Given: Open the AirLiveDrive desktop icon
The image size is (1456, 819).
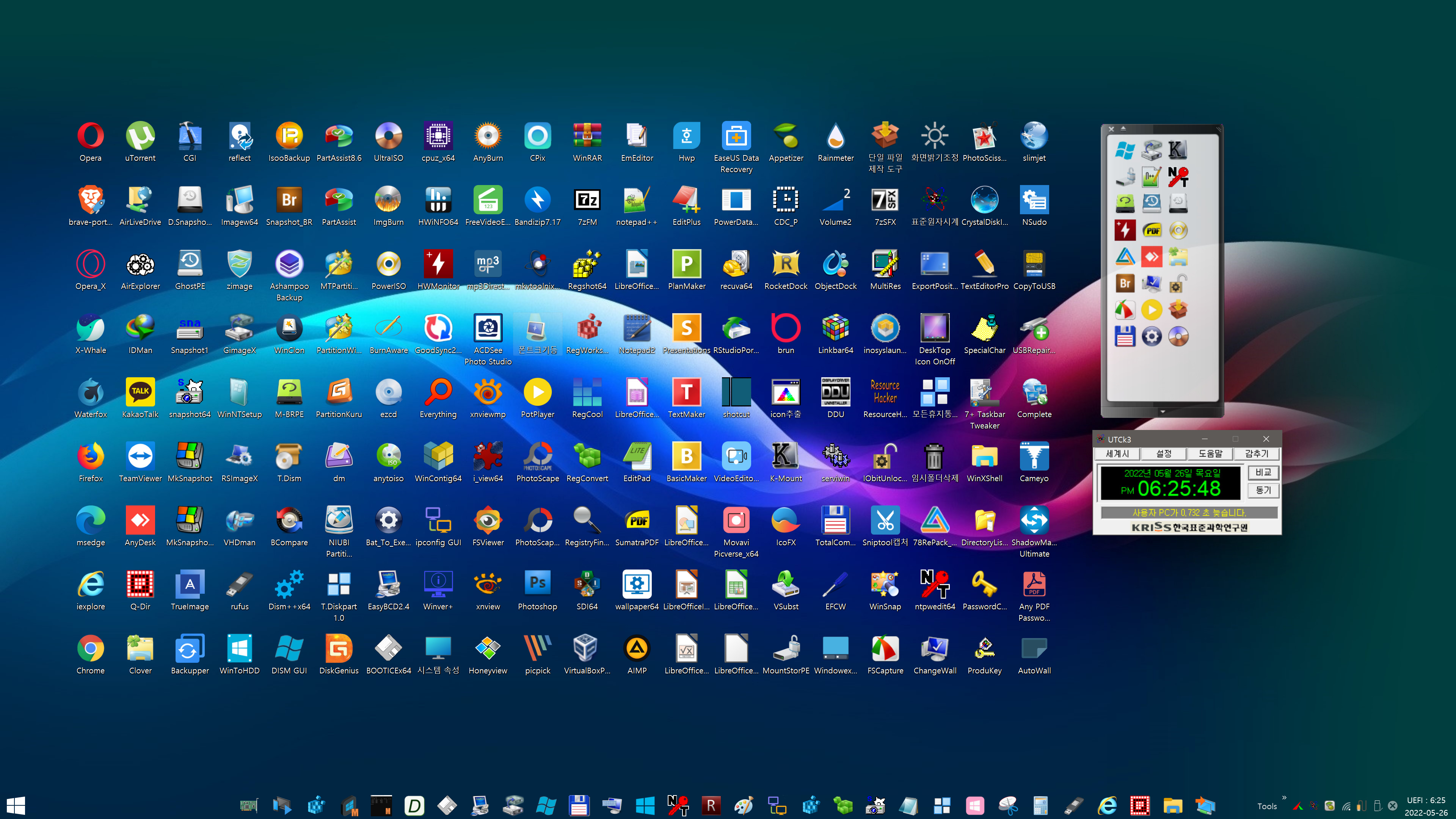Looking at the screenshot, I should (x=140, y=205).
